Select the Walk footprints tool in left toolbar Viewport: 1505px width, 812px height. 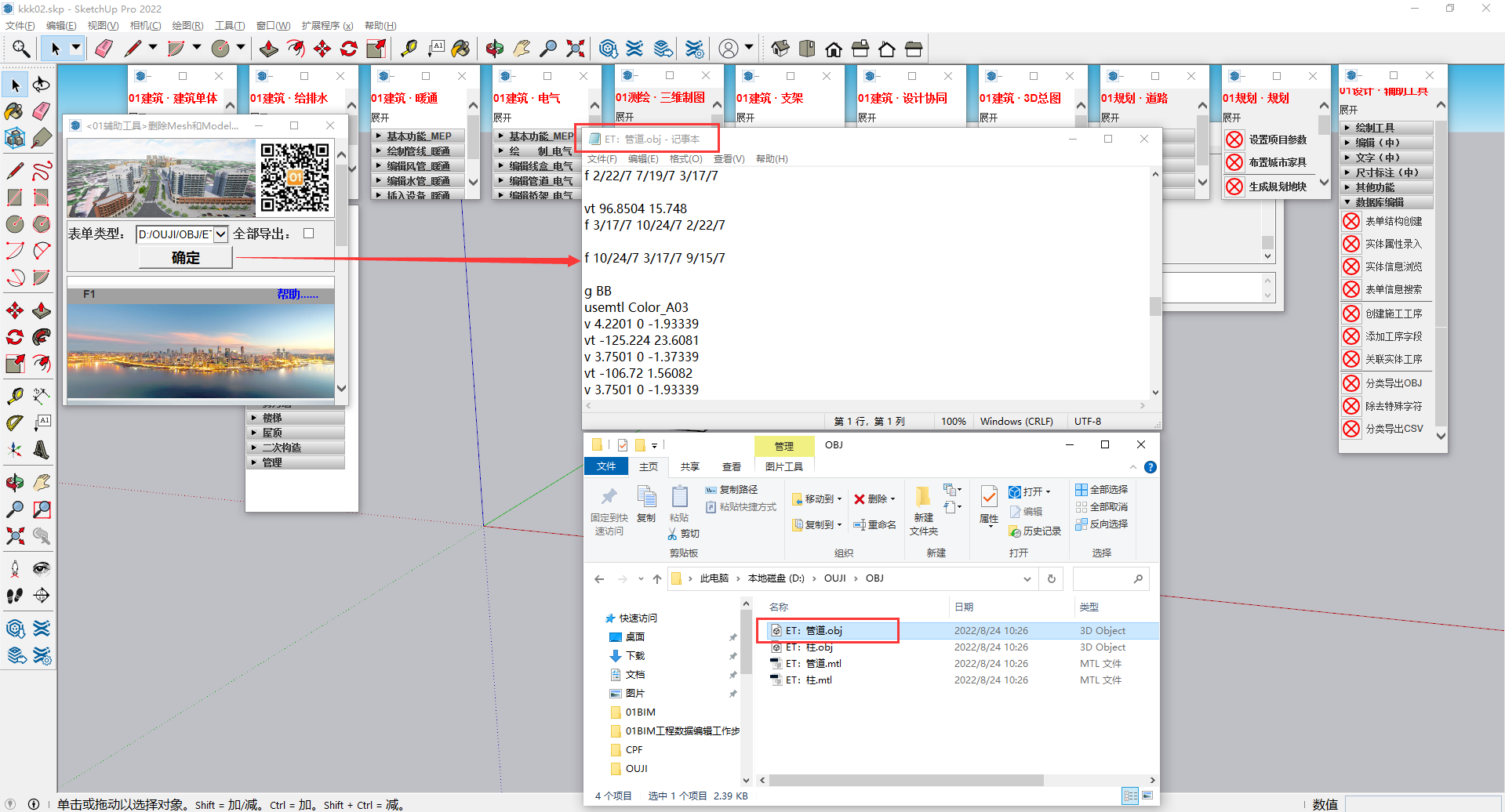pyautogui.click(x=15, y=596)
